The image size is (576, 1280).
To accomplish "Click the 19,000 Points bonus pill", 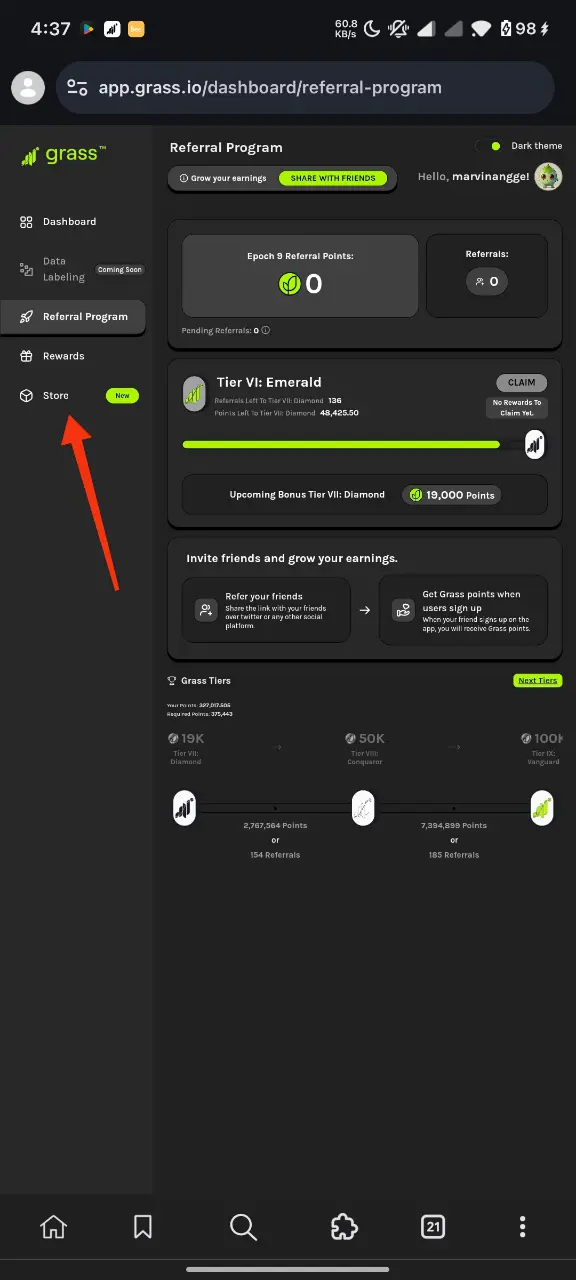I will click(x=450, y=495).
